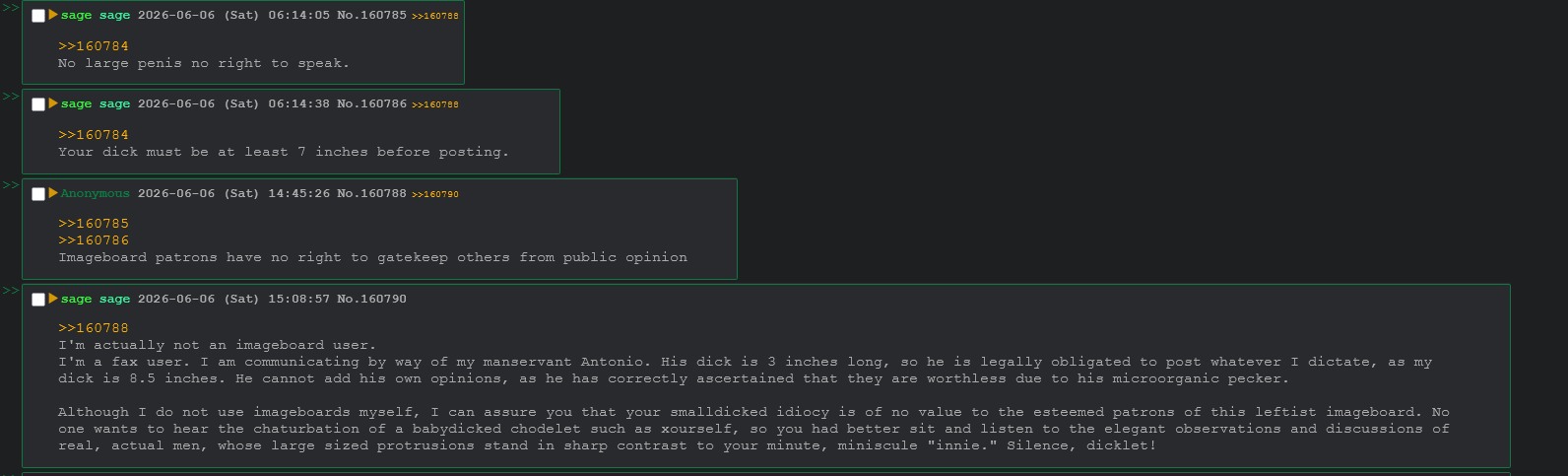Click post number No.160790

pyautogui.click(x=371, y=299)
